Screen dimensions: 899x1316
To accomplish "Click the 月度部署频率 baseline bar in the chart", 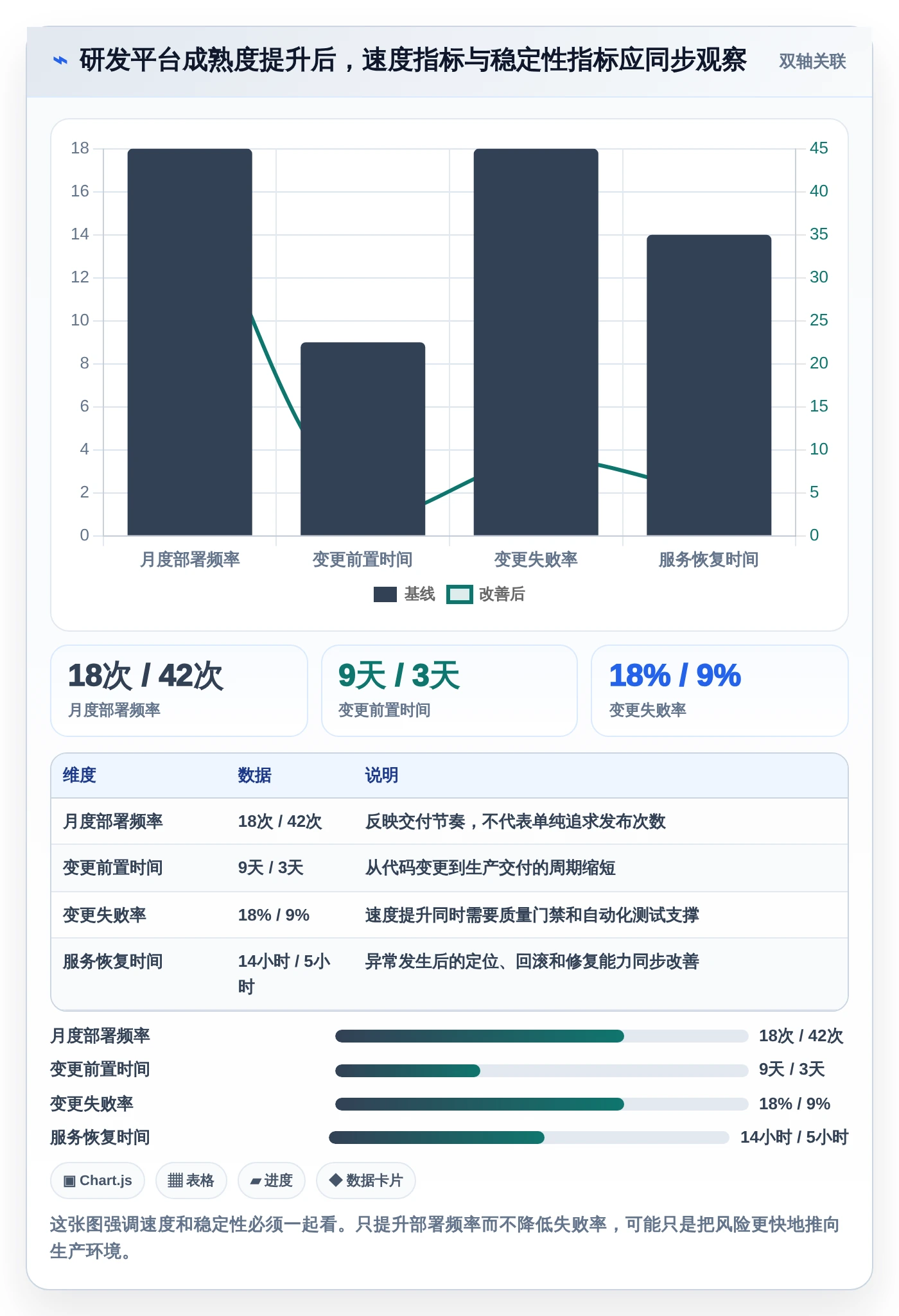I will 190,342.
